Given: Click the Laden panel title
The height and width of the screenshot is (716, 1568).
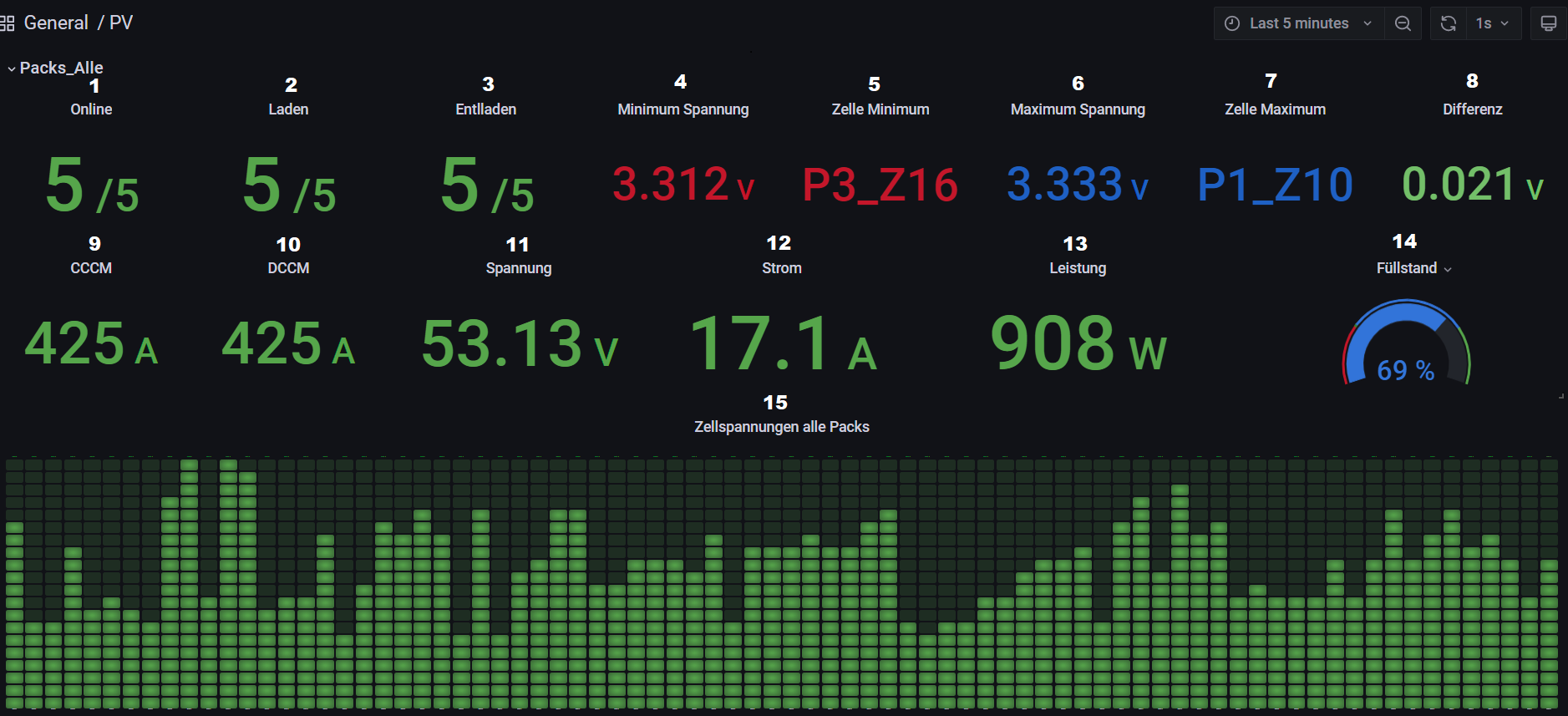Looking at the screenshot, I should tap(288, 109).
